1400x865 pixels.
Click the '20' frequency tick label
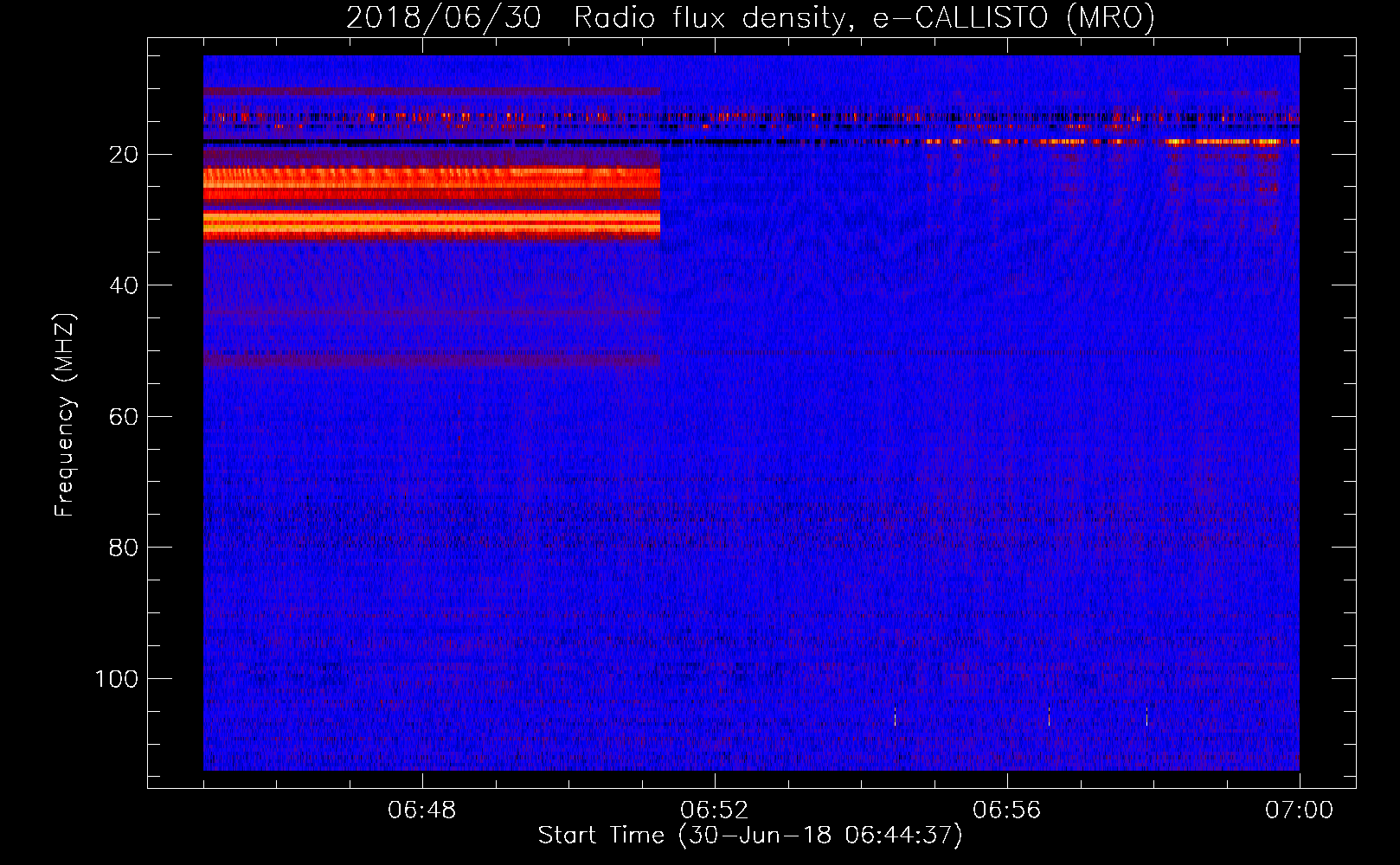pos(125,155)
